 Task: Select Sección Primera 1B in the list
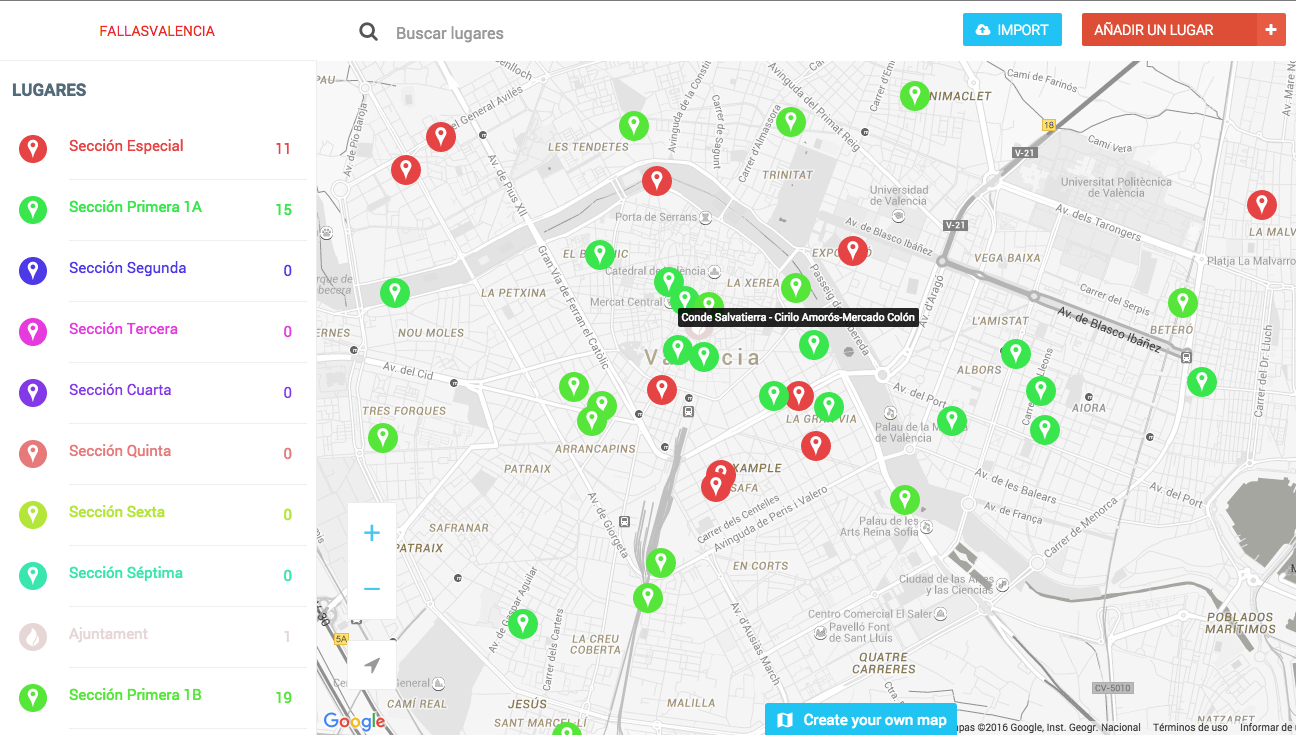click(135, 695)
